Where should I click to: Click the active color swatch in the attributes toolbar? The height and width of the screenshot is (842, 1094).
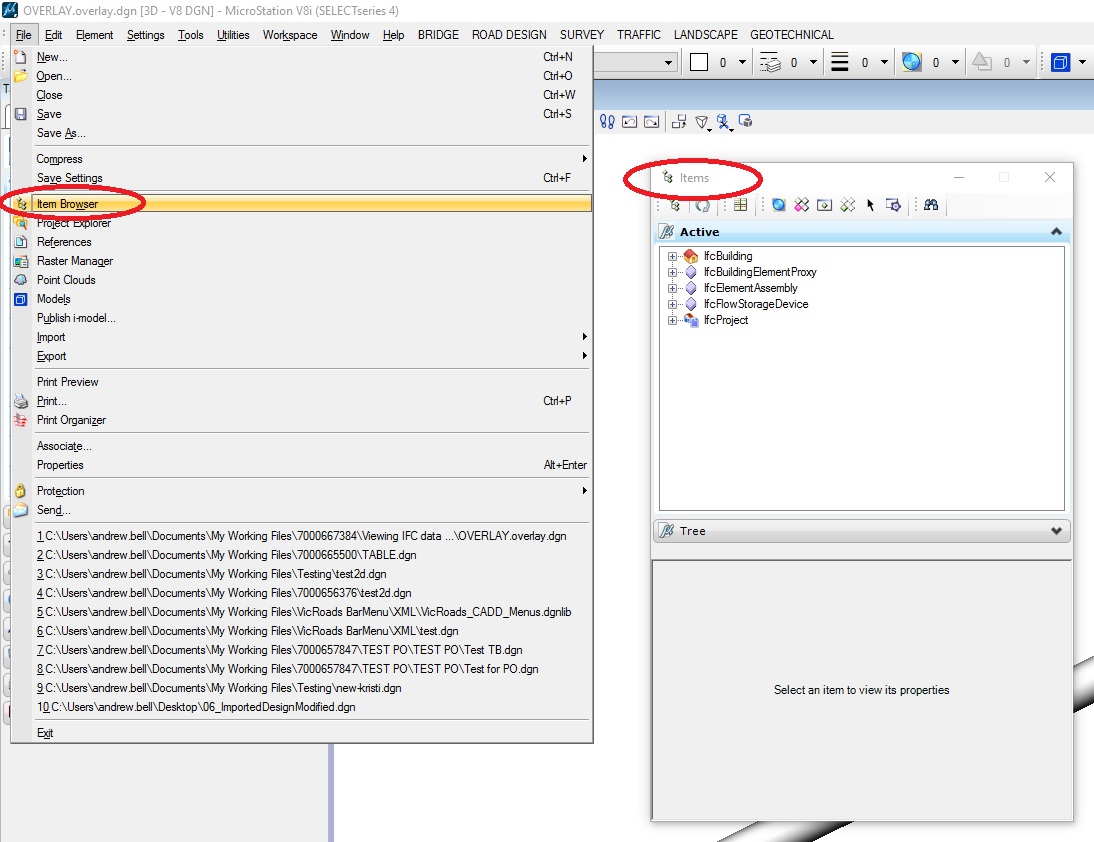pos(698,62)
